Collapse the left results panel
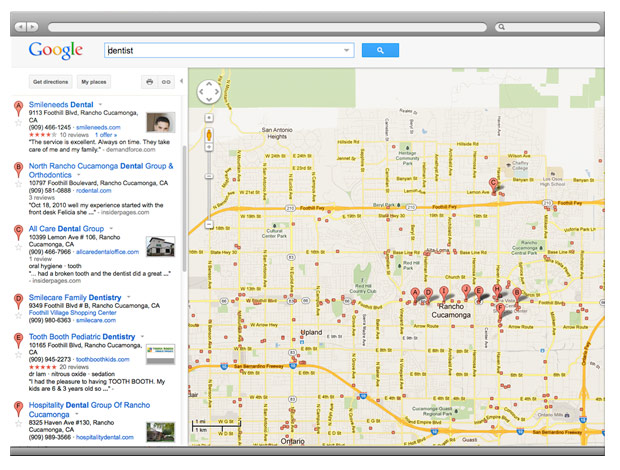Viewport: 620px width, 470px height. click(x=183, y=81)
